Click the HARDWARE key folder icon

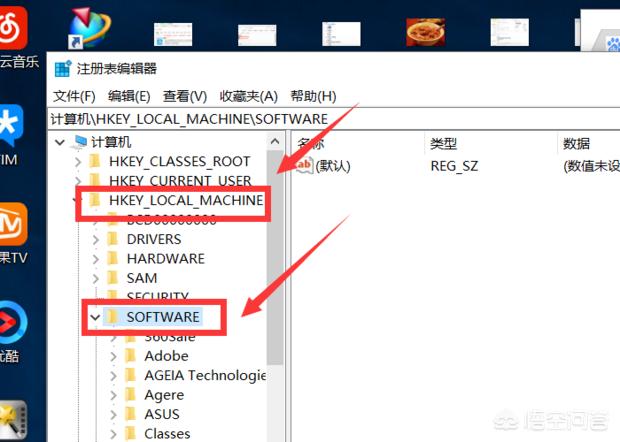point(112,258)
